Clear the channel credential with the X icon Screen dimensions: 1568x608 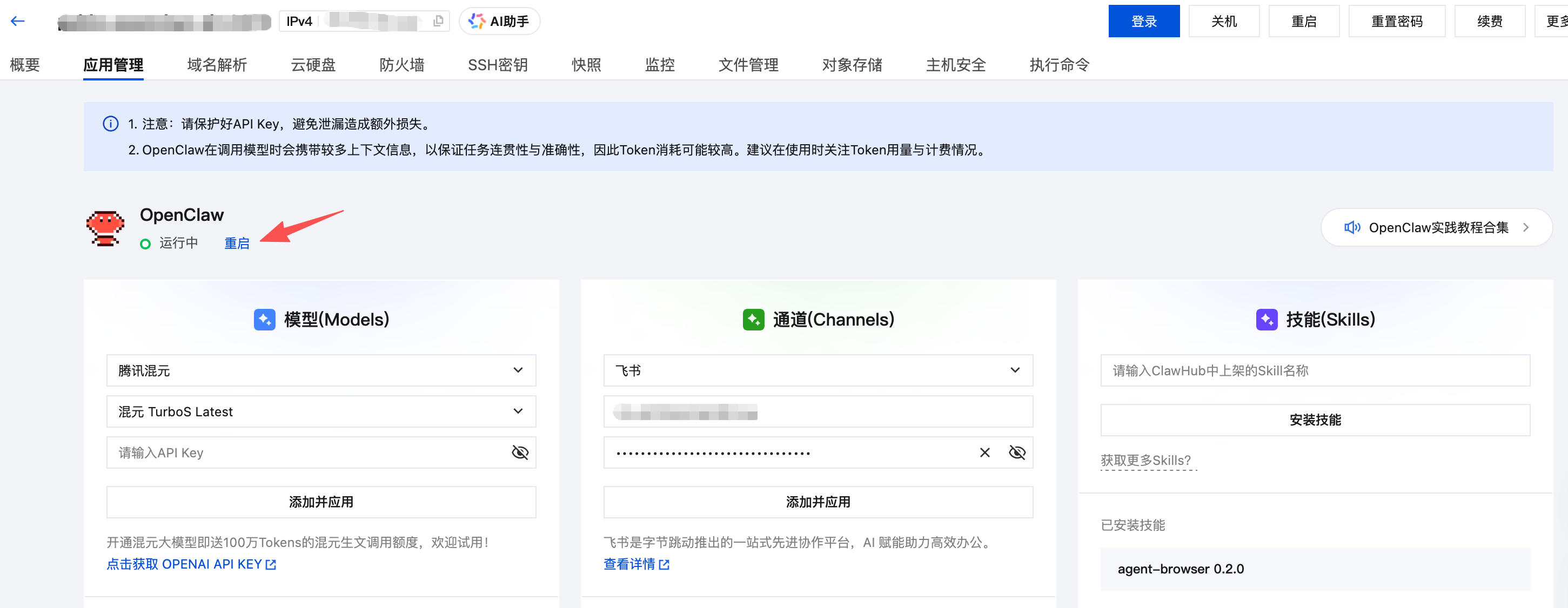(984, 452)
